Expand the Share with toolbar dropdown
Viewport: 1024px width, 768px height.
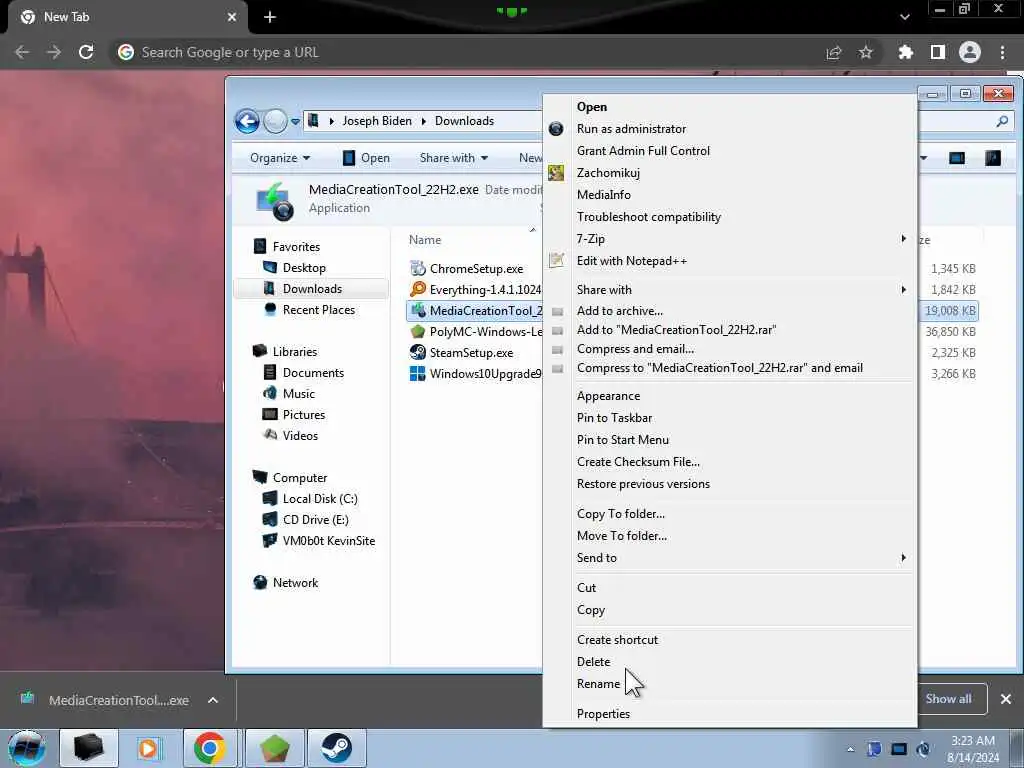(x=453, y=158)
